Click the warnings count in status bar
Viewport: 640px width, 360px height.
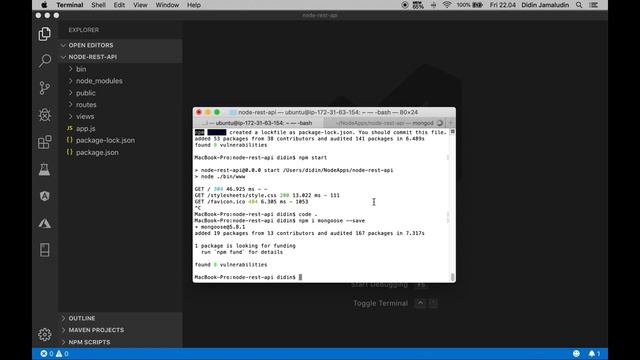point(62,354)
